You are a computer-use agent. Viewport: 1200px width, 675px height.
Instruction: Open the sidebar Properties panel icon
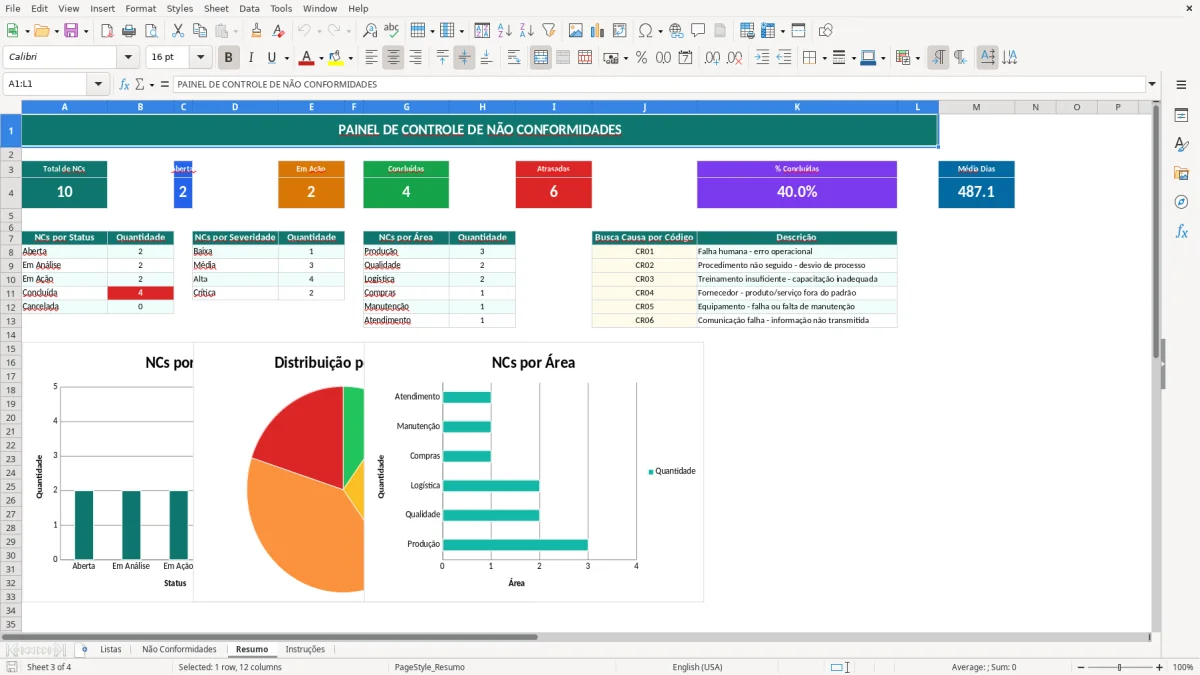point(1181,116)
